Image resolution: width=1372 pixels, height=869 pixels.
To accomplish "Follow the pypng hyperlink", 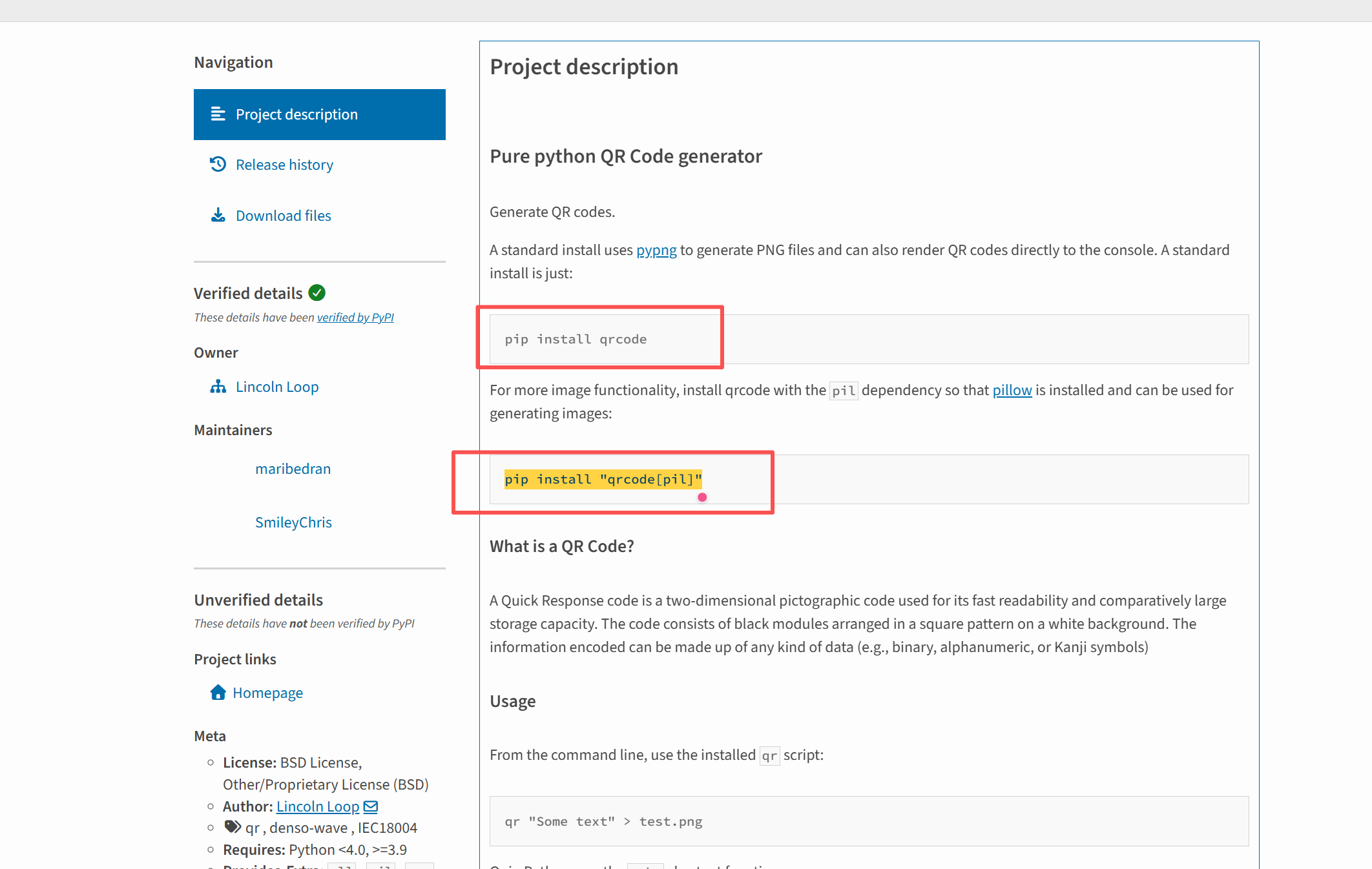I will [656, 250].
